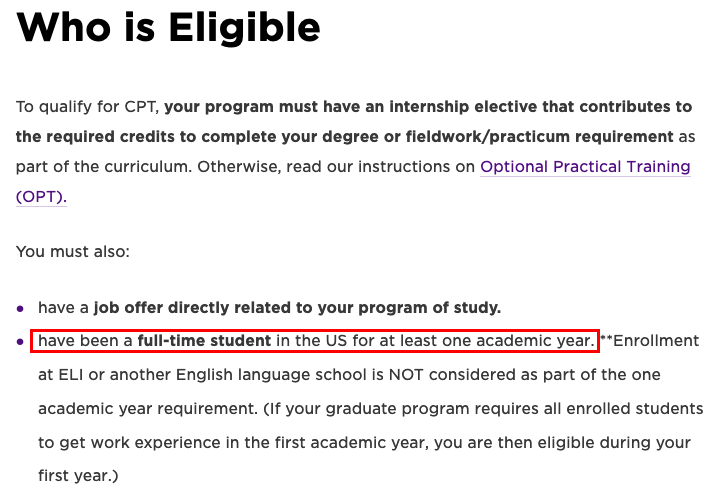Image resolution: width=716 pixels, height=495 pixels.
Task: Select the second purple bullet point
Action: click(x=20, y=342)
